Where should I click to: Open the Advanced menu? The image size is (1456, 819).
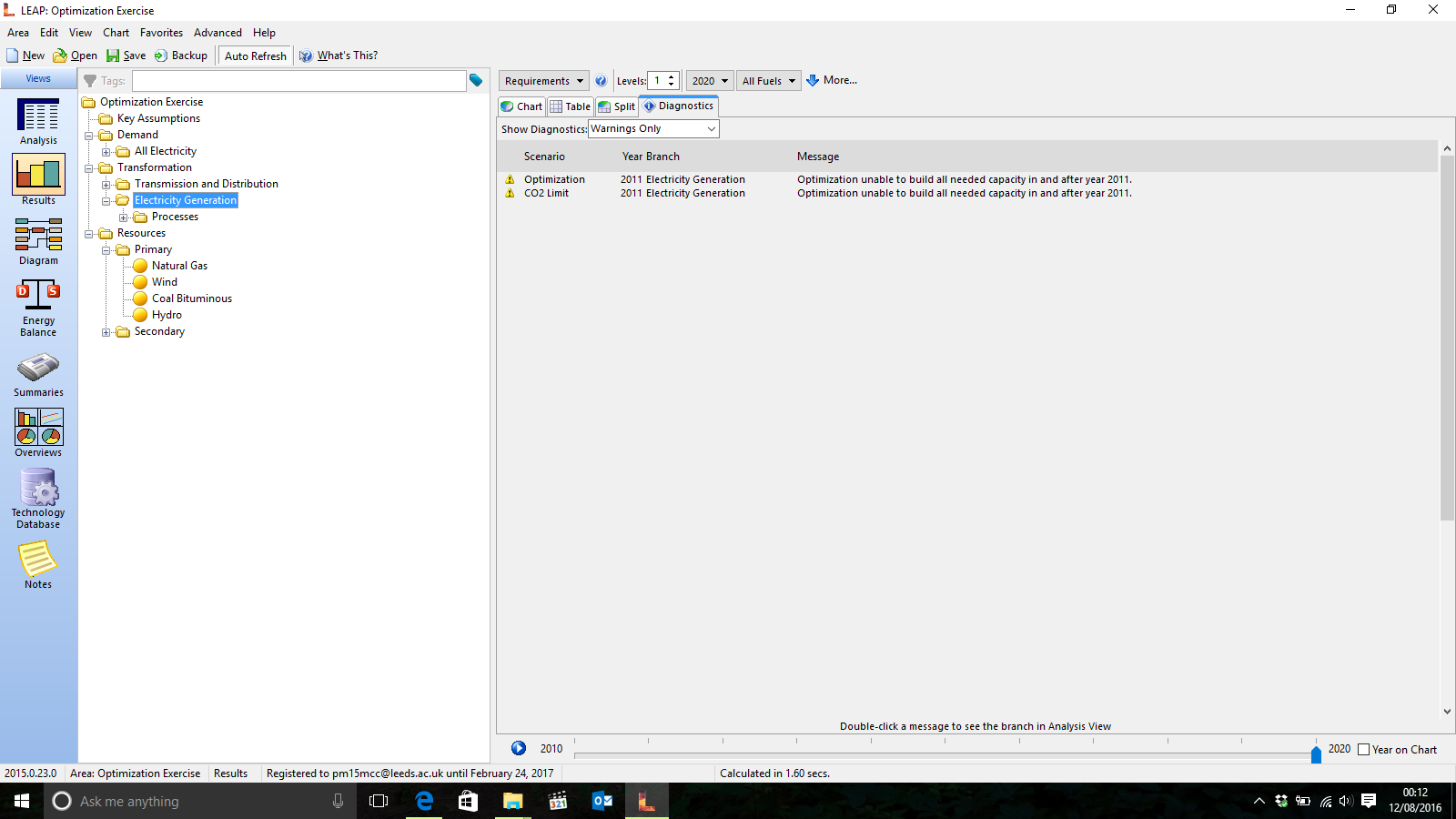[x=217, y=33]
